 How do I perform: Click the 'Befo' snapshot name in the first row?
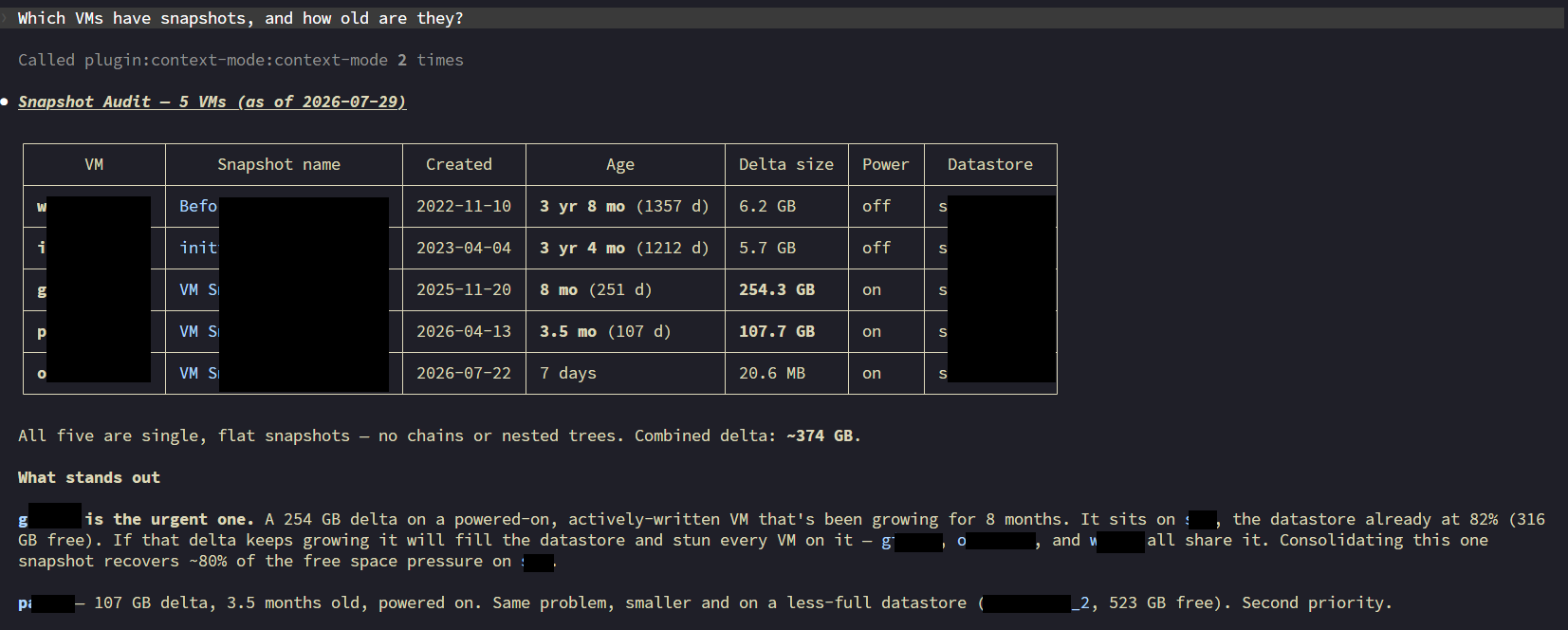pos(198,206)
